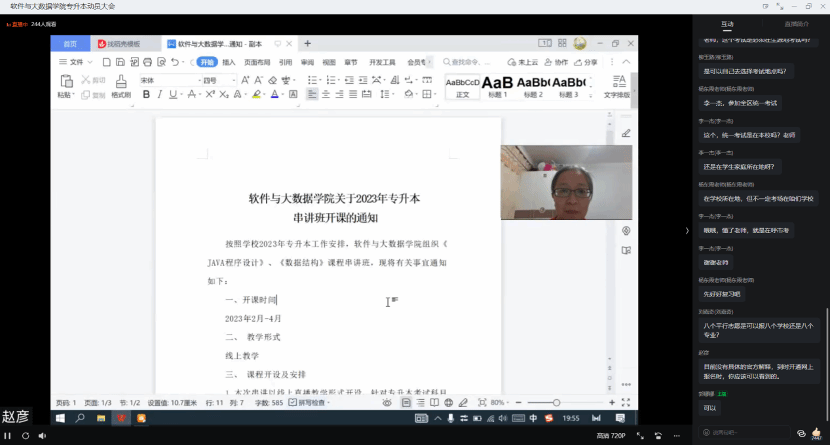Viewport: 830px width, 446px height.
Task: Switch to the 插入 ribbon tab
Action: point(229,62)
